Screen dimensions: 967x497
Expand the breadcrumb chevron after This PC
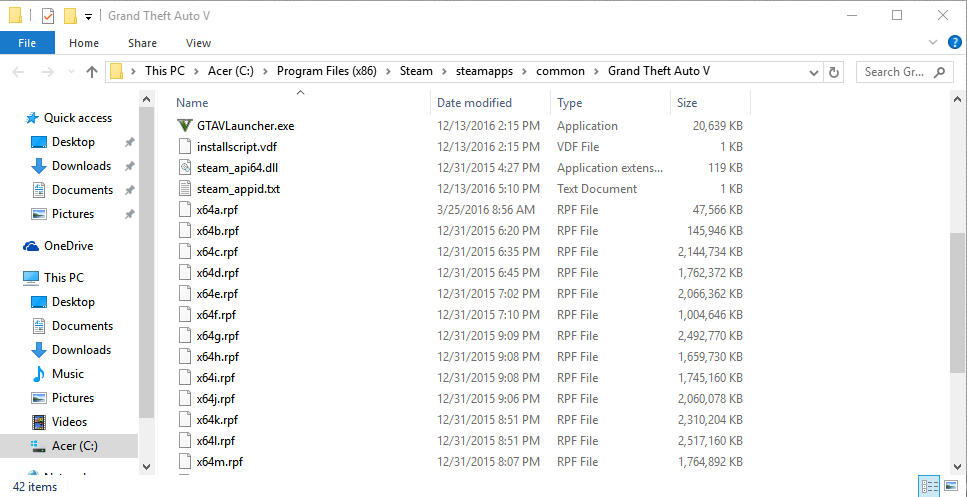195,72
